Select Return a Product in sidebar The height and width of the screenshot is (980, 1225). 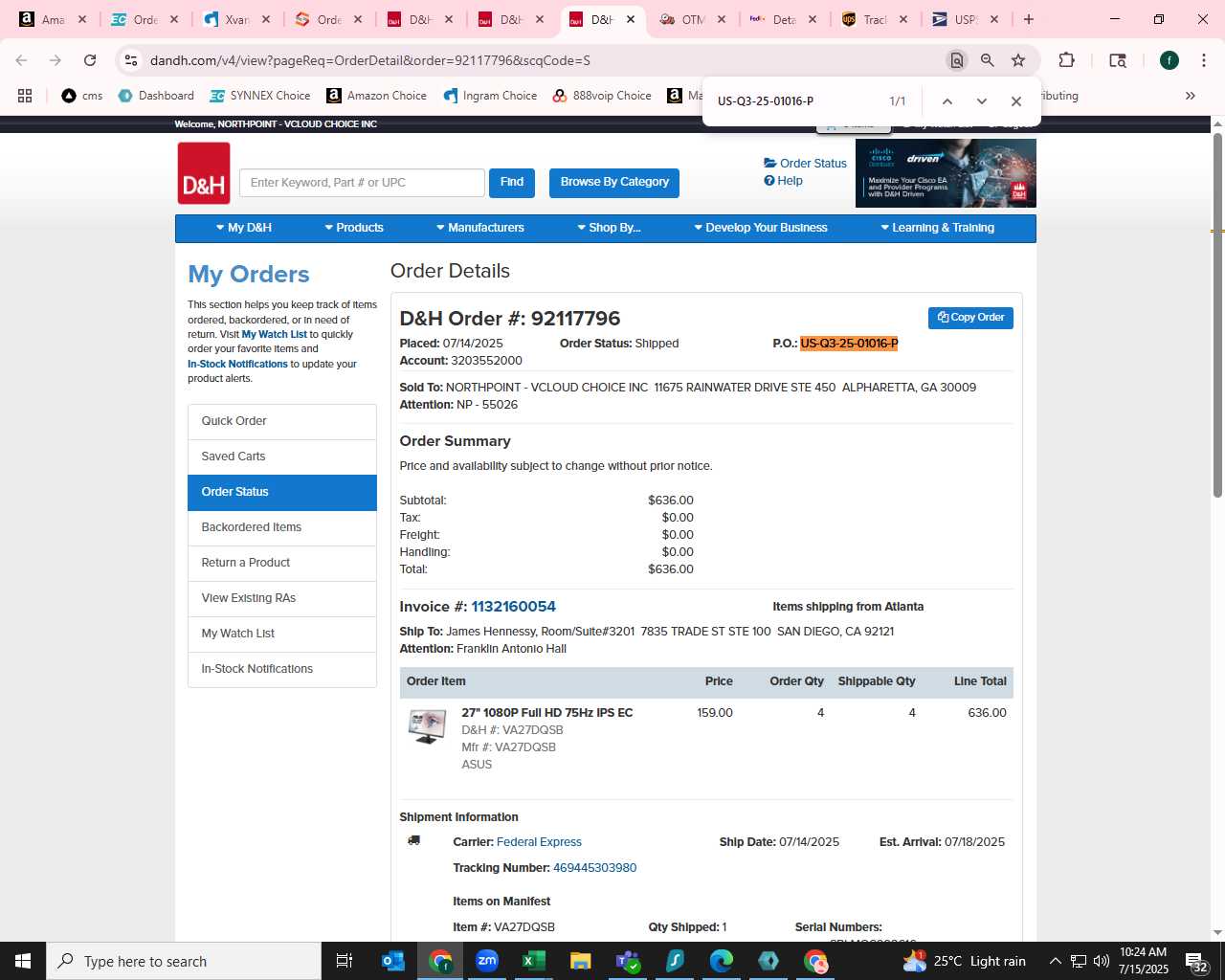[282, 563]
